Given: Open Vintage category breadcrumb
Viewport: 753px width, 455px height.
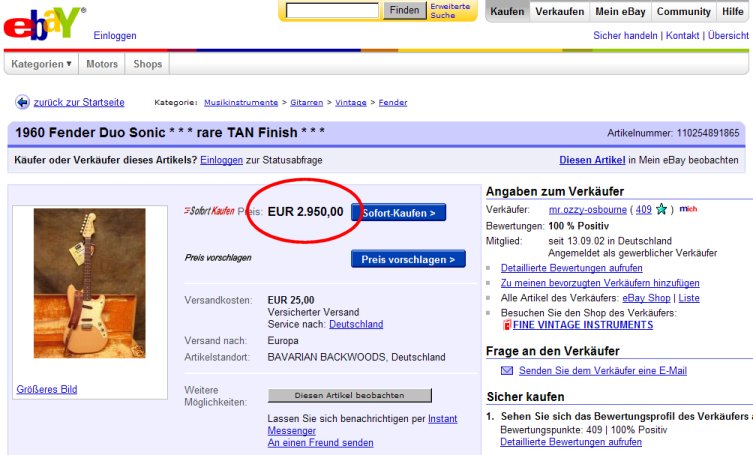Looking at the screenshot, I should [351, 102].
